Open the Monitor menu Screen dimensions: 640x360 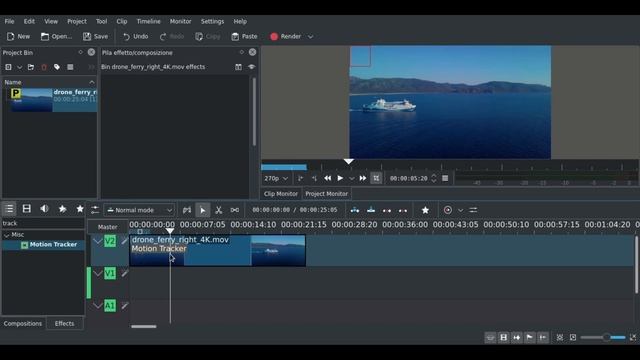180,21
